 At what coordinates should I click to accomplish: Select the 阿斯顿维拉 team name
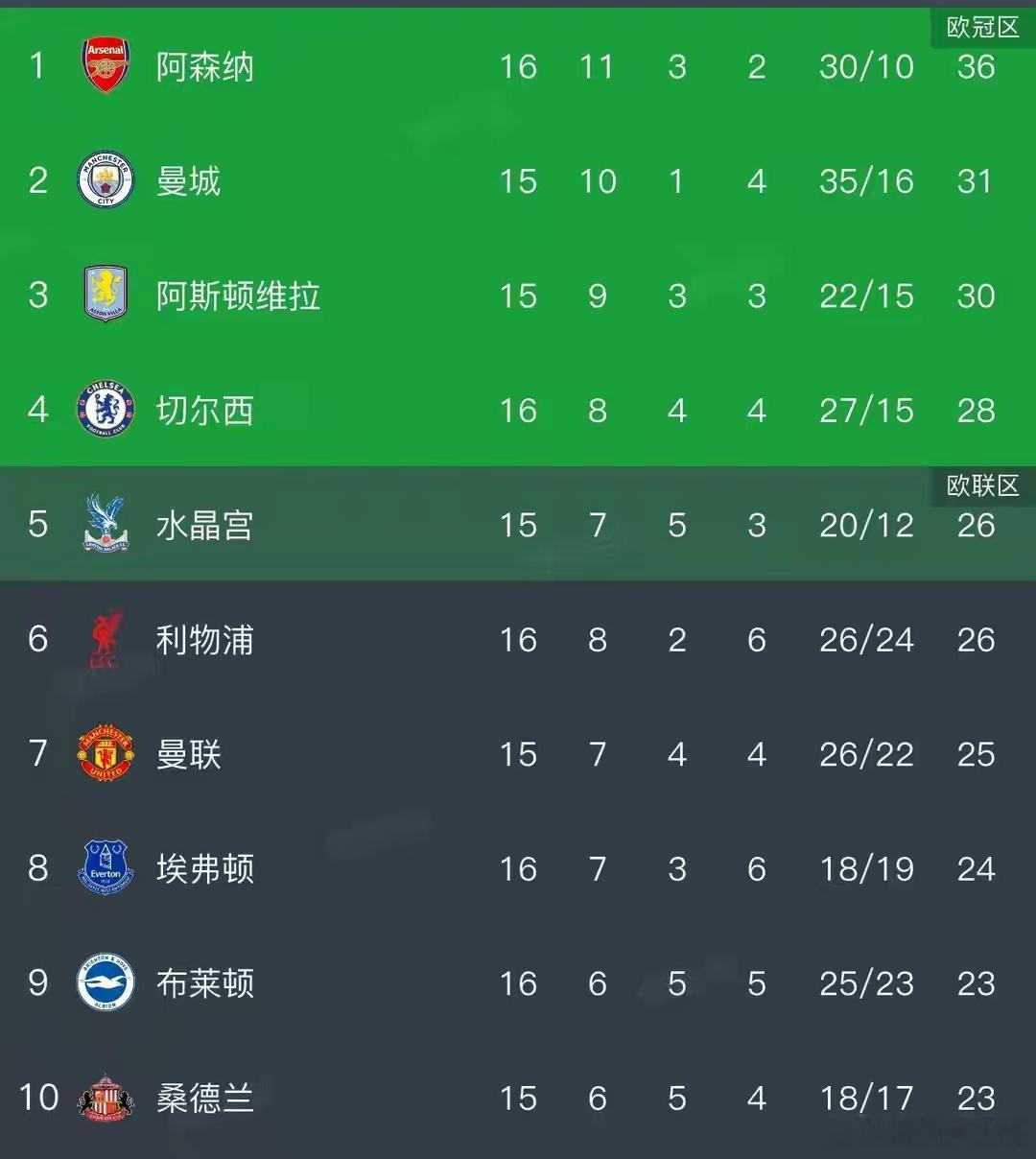238,296
